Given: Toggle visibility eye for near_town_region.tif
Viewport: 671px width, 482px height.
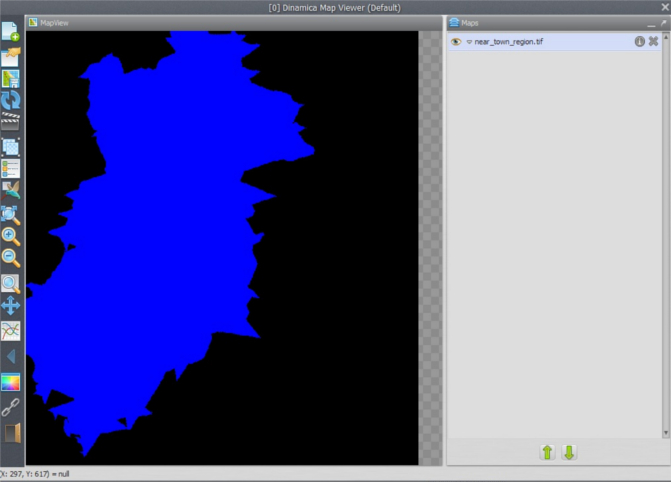Looking at the screenshot, I should click(x=455, y=42).
